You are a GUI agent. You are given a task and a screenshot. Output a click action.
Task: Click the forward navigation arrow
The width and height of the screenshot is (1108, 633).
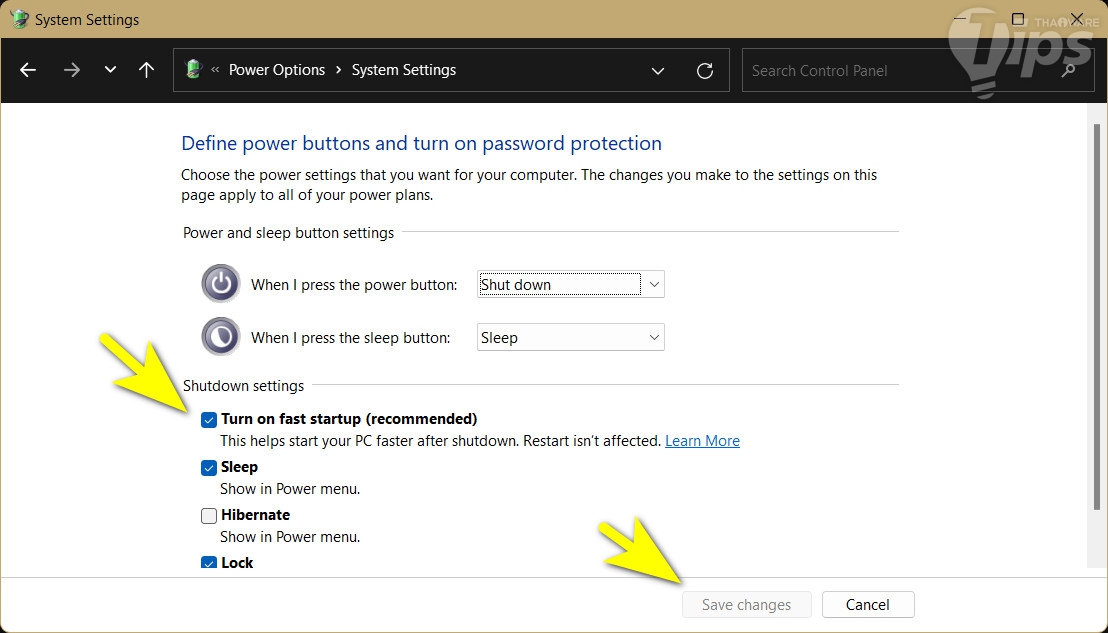(x=71, y=70)
